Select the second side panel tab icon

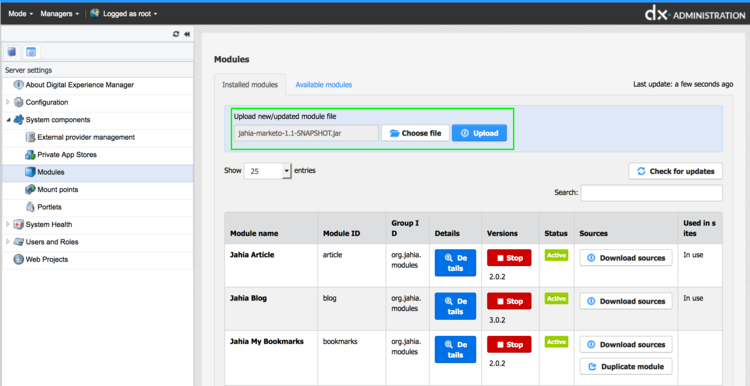pyautogui.click(x=31, y=52)
